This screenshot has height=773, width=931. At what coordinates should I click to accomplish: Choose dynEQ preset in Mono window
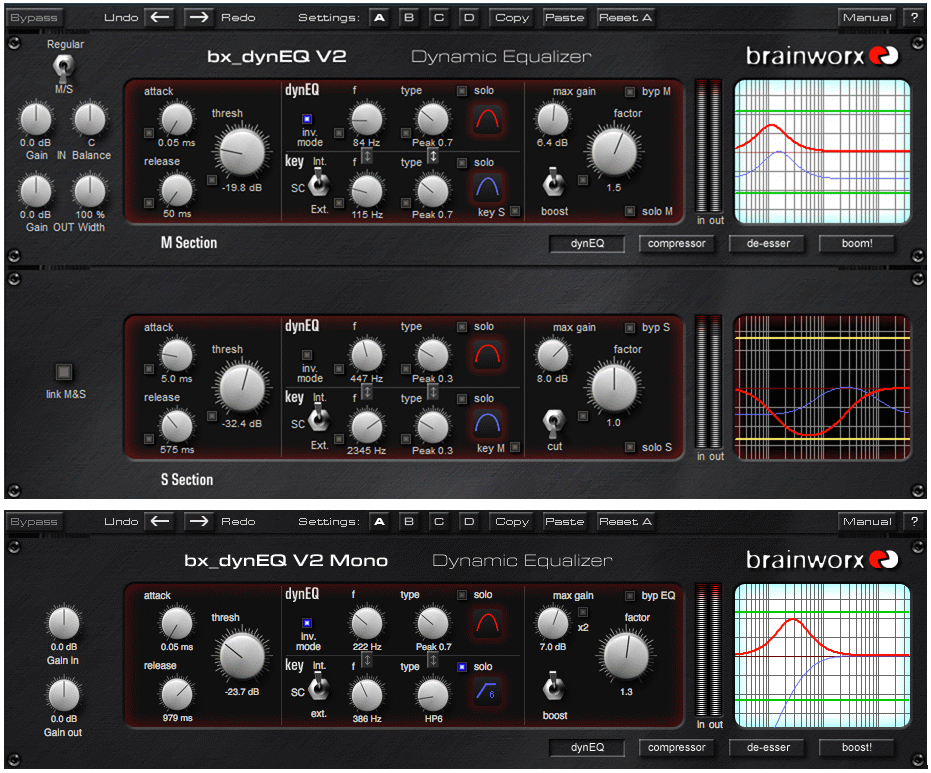pos(587,747)
